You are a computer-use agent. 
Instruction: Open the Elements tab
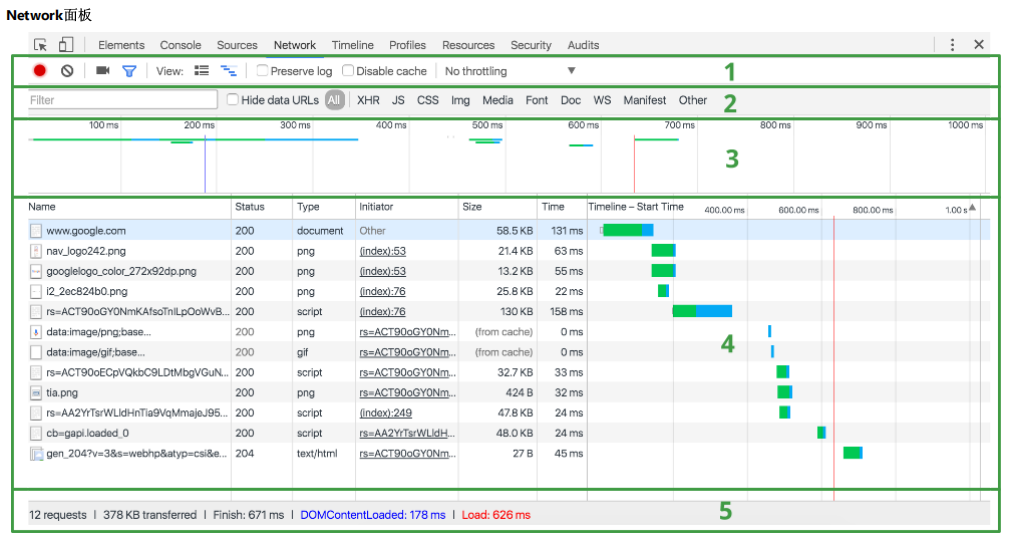click(121, 45)
